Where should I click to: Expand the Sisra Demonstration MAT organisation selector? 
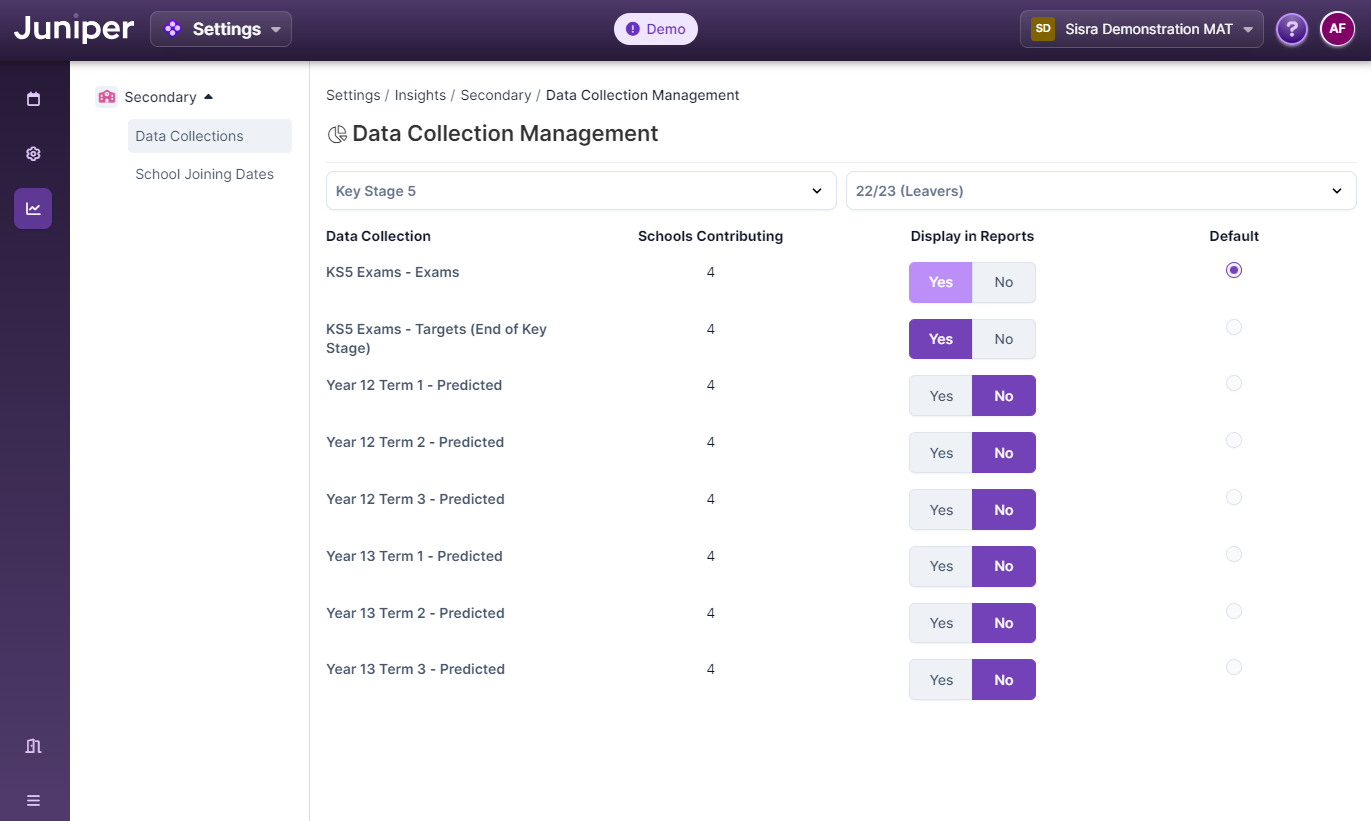(x=1141, y=29)
